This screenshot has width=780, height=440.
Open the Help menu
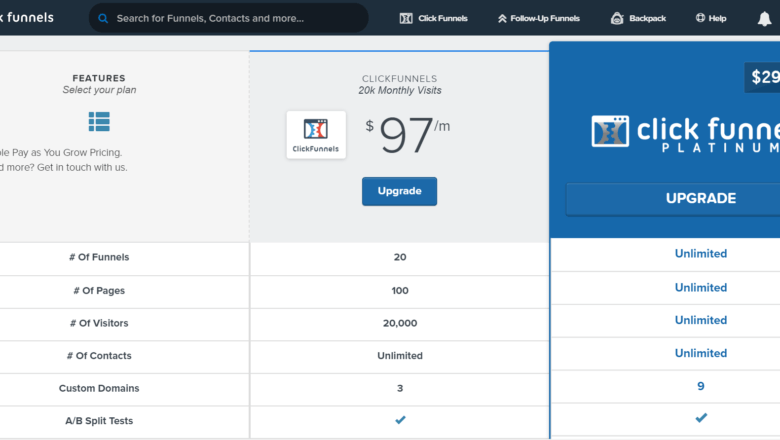click(711, 18)
